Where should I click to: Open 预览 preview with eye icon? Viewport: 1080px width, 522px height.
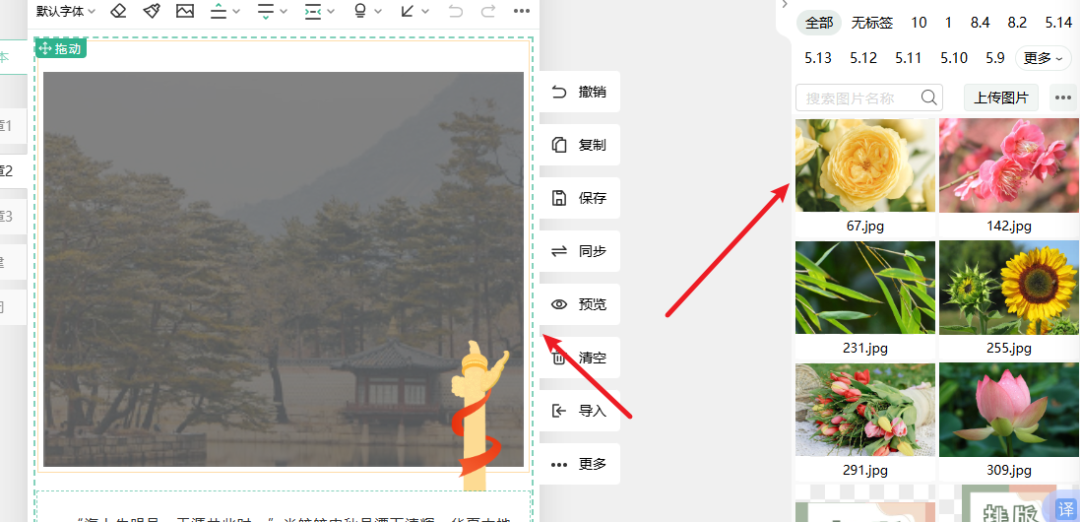[580, 304]
